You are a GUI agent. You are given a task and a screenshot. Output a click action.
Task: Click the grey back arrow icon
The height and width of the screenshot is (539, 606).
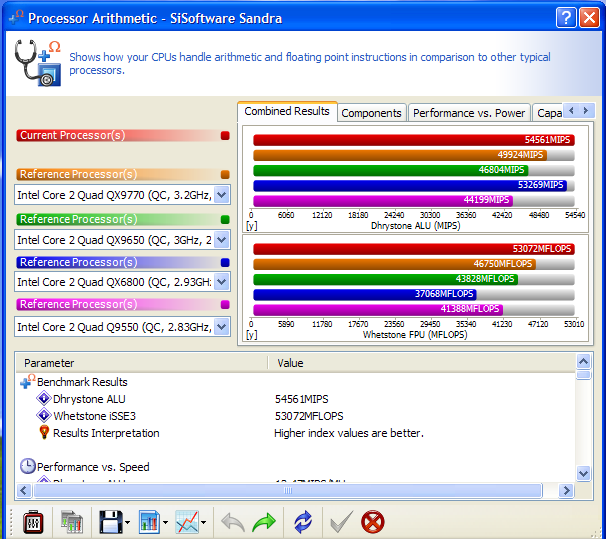(x=233, y=522)
